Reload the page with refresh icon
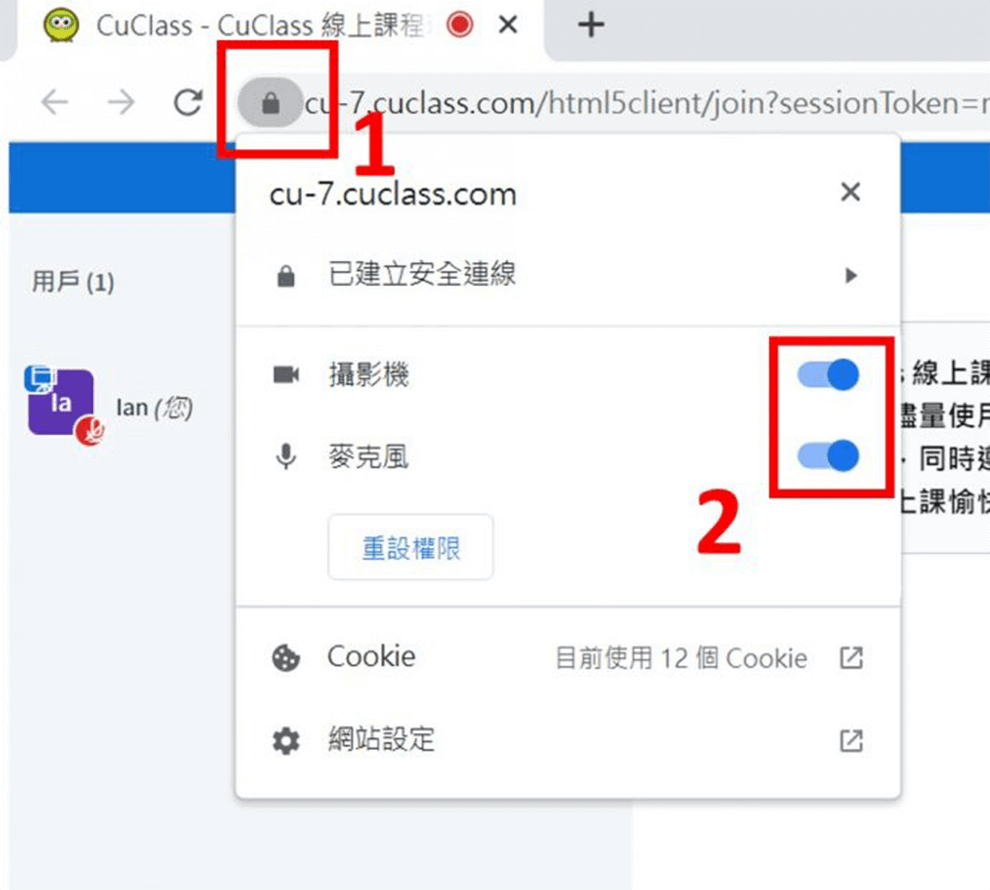Image resolution: width=990 pixels, height=890 pixels. [x=188, y=102]
